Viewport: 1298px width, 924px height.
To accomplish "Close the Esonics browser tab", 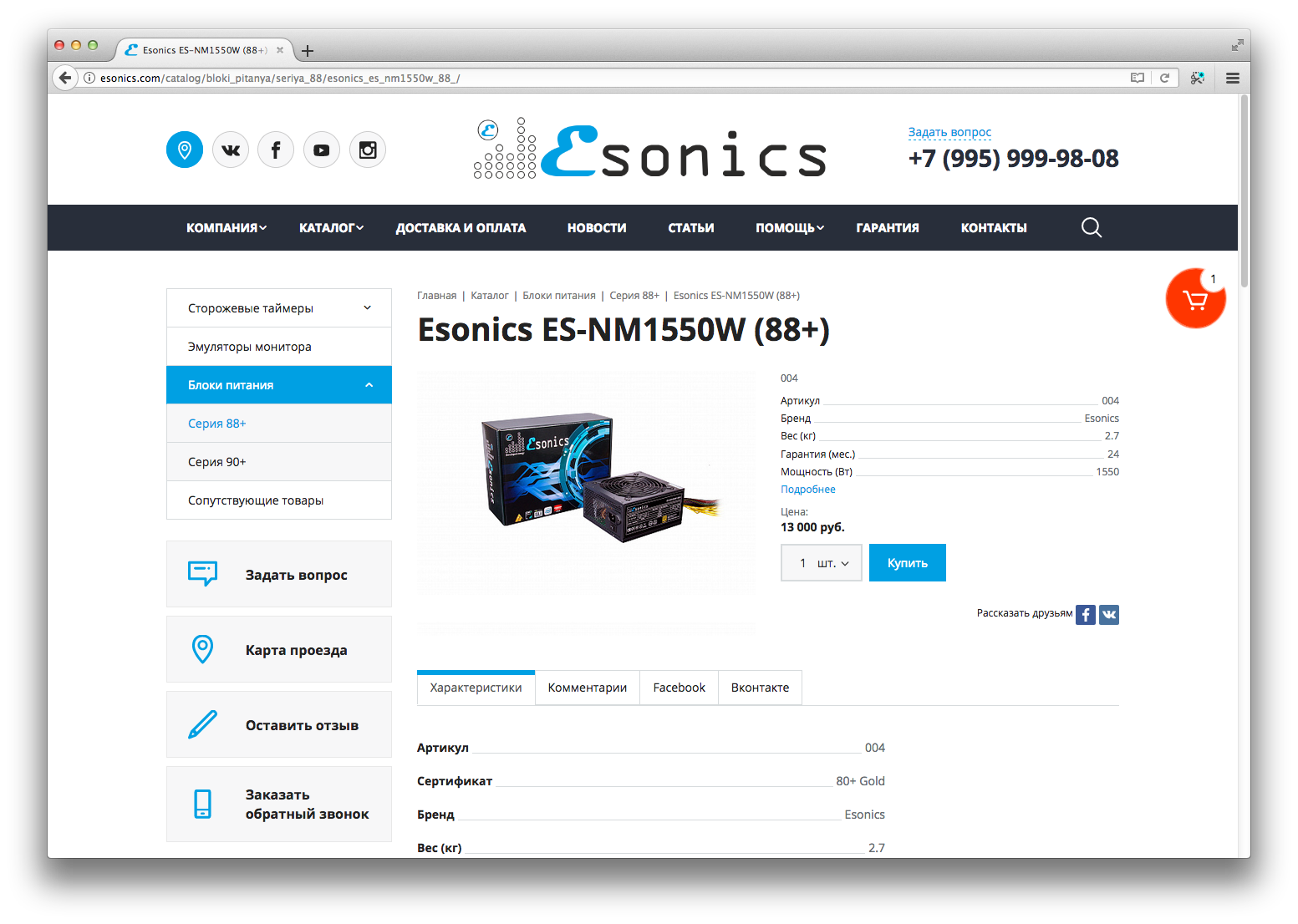I will point(280,50).
